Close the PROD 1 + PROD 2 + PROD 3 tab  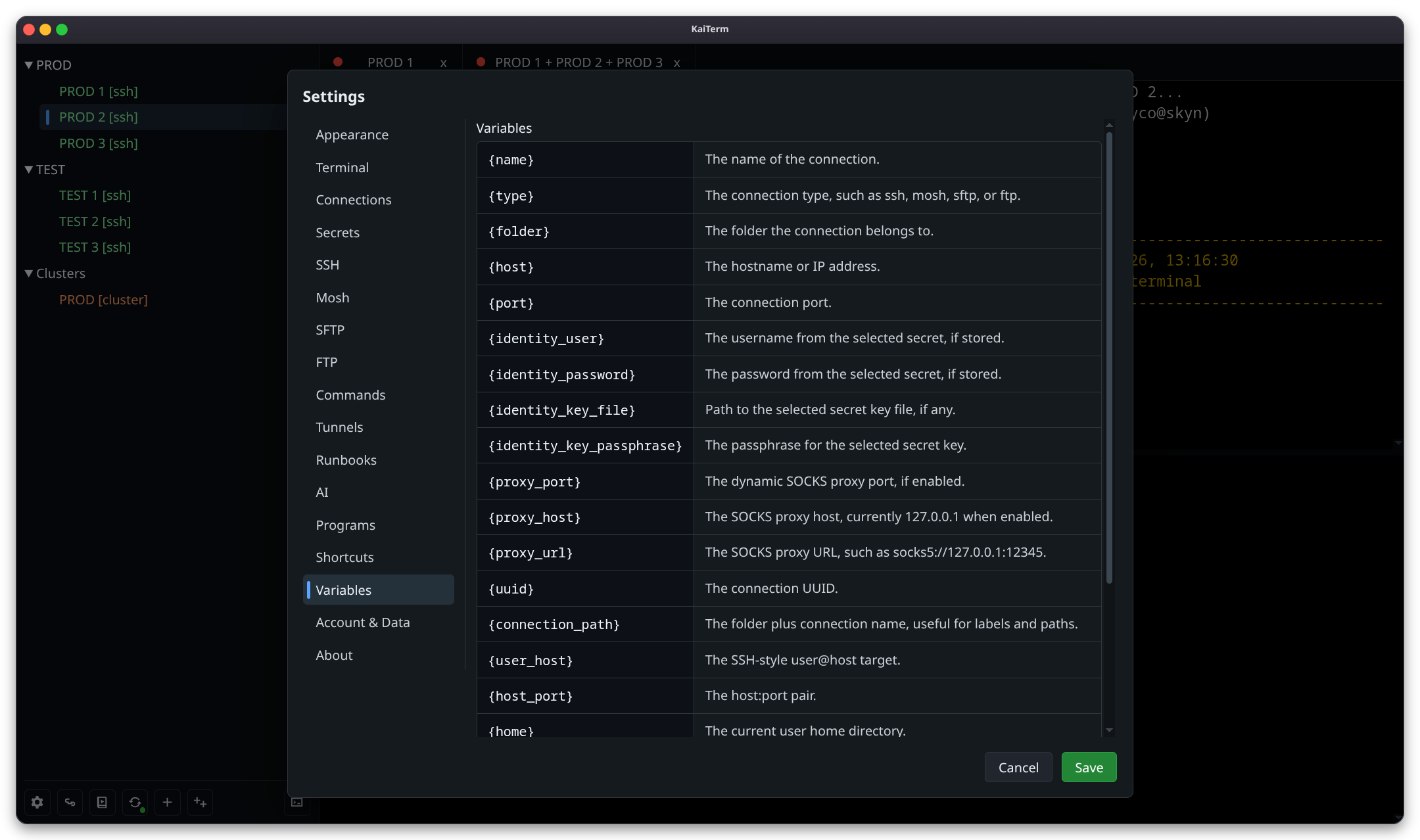point(676,63)
